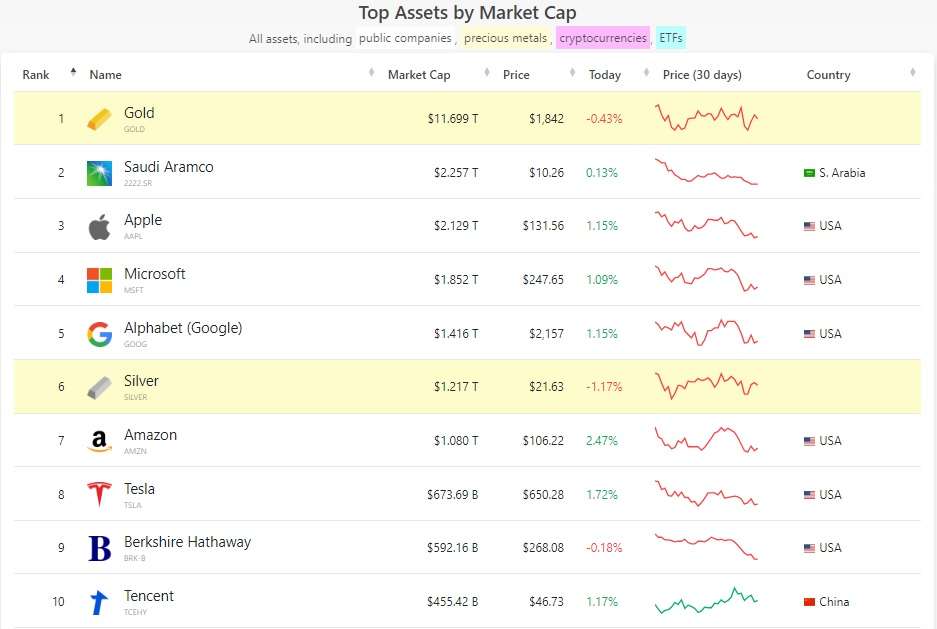Click the Silver bar icon
The image size is (937, 629).
tap(100, 388)
